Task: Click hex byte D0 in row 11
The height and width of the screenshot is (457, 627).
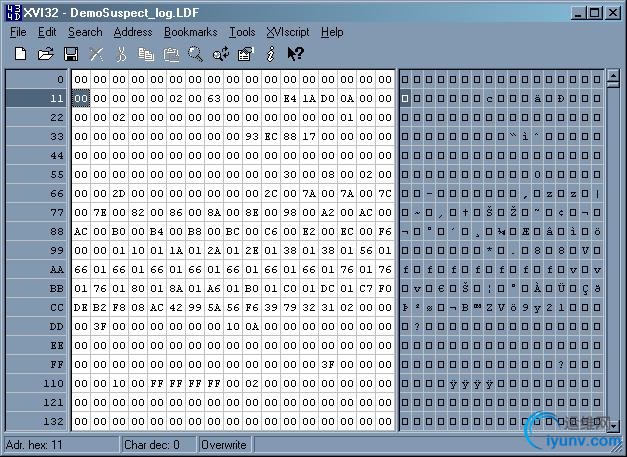Action: [328, 98]
